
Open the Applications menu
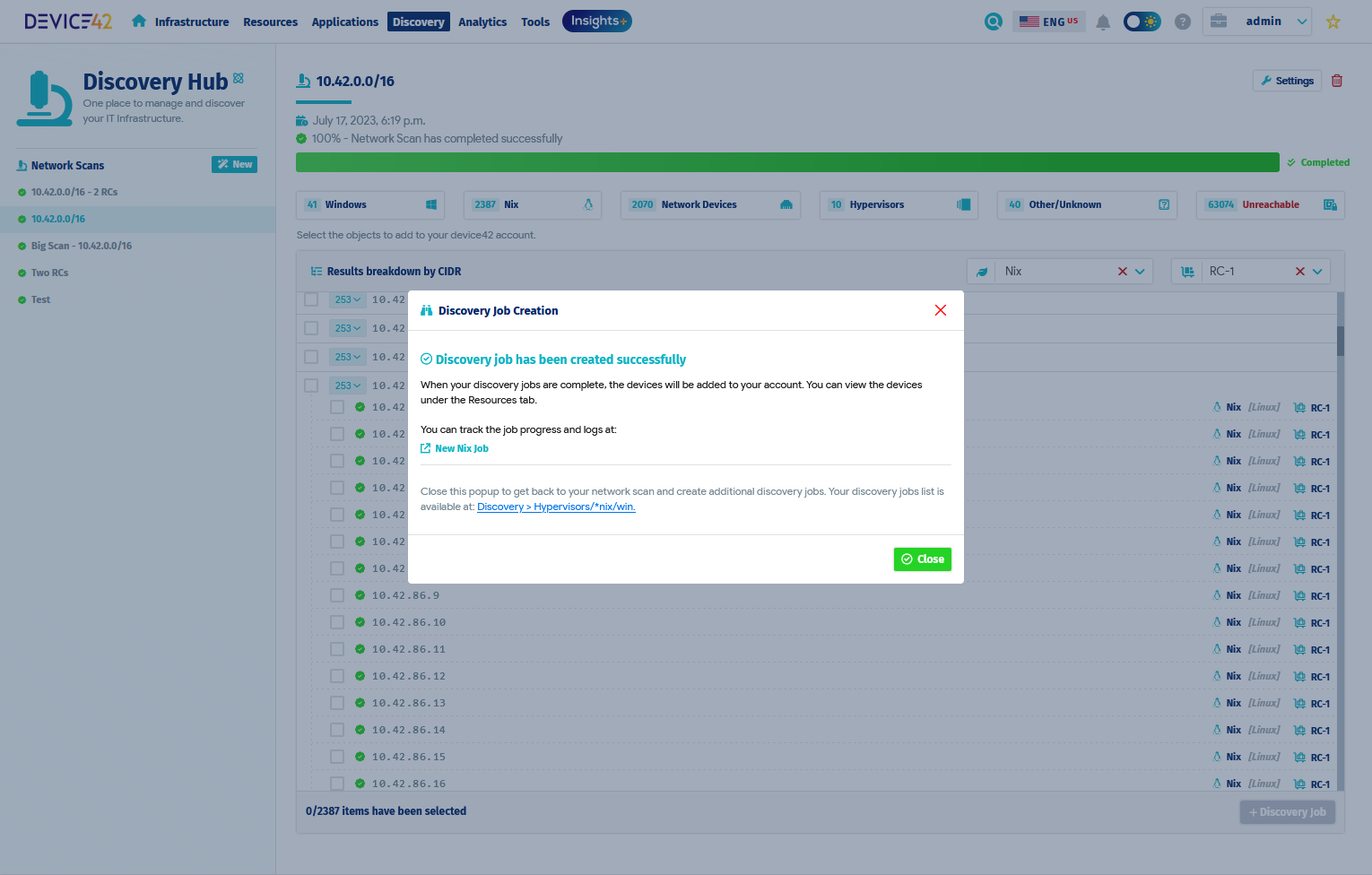[x=345, y=22]
